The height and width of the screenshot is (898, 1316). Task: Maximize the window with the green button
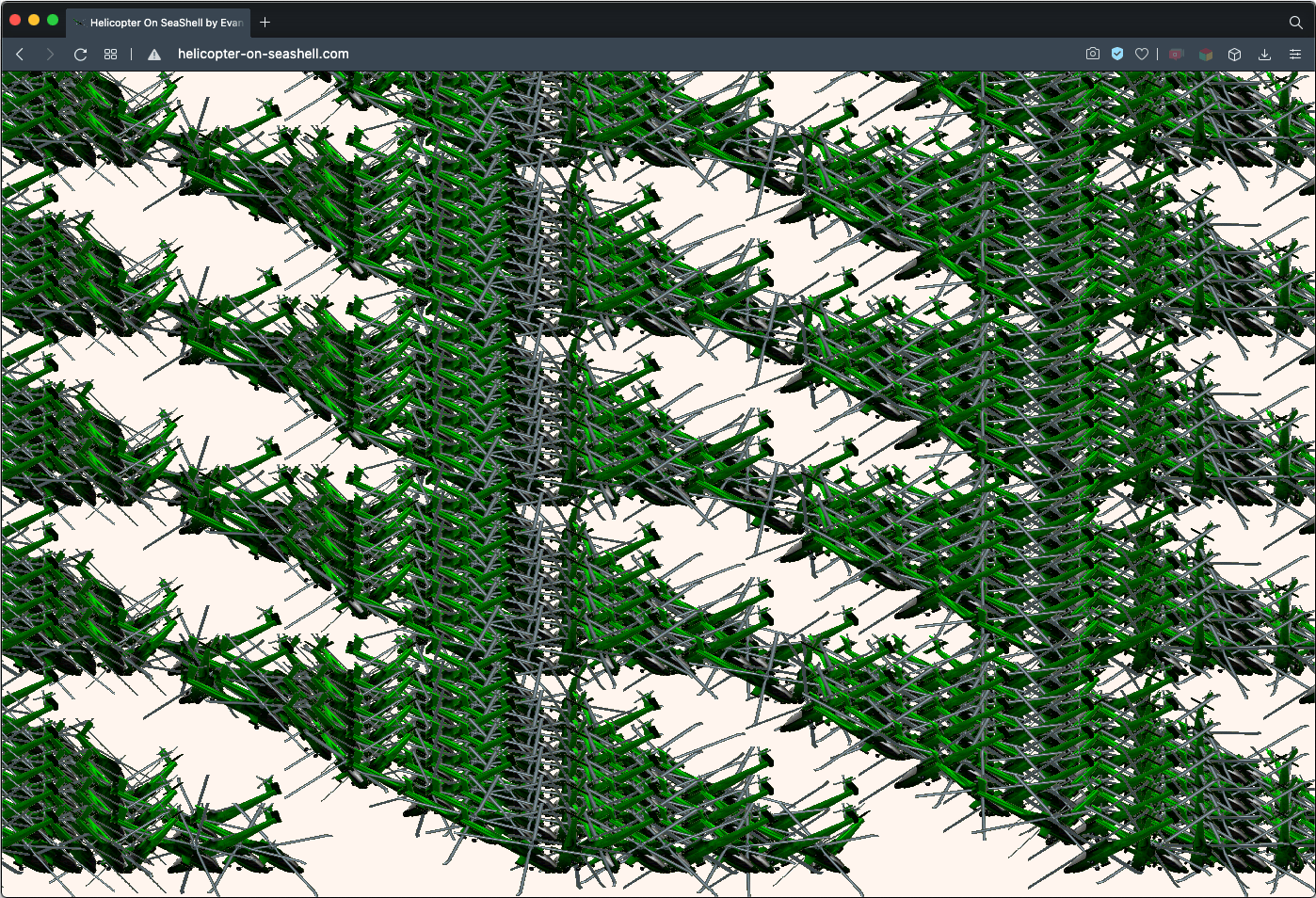[53, 20]
